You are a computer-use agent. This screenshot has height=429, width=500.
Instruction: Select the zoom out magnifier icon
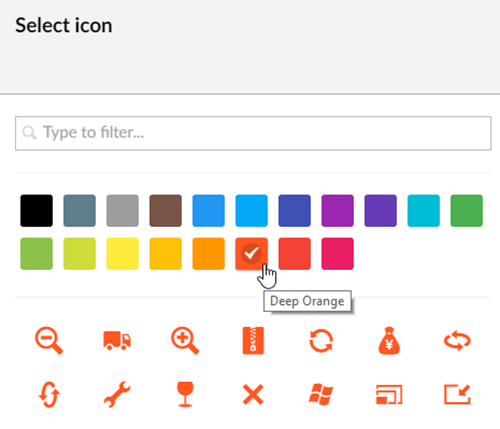pos(49,340)
